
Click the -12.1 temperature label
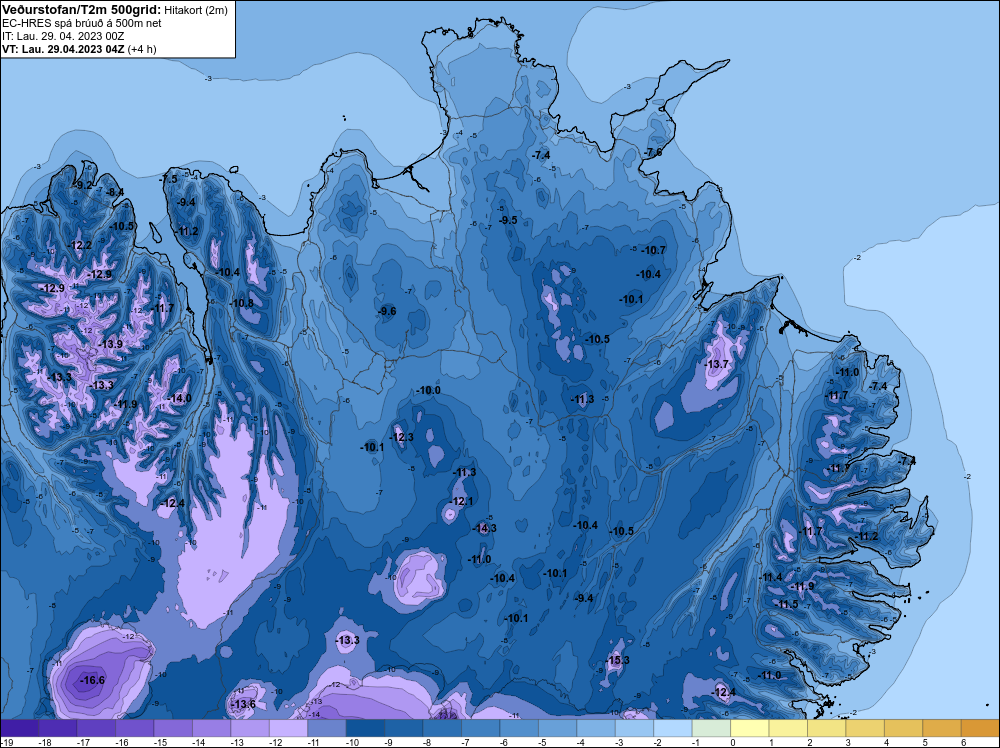tap(460, 501)
